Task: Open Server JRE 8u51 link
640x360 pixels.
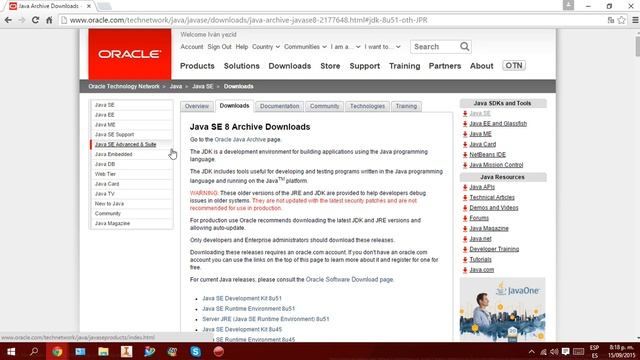Action: 266,319
